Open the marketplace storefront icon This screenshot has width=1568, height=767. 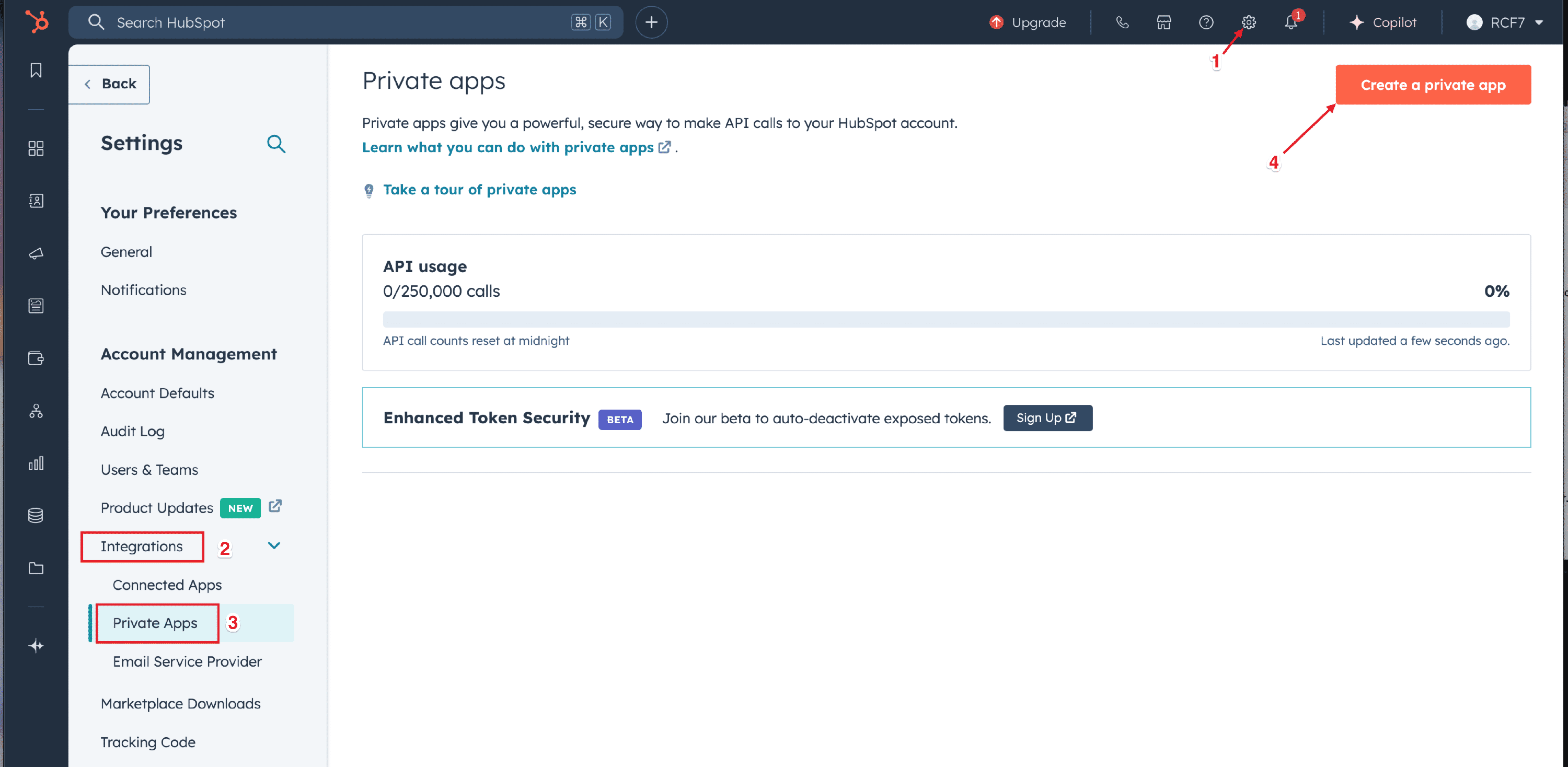(1163, 22)
